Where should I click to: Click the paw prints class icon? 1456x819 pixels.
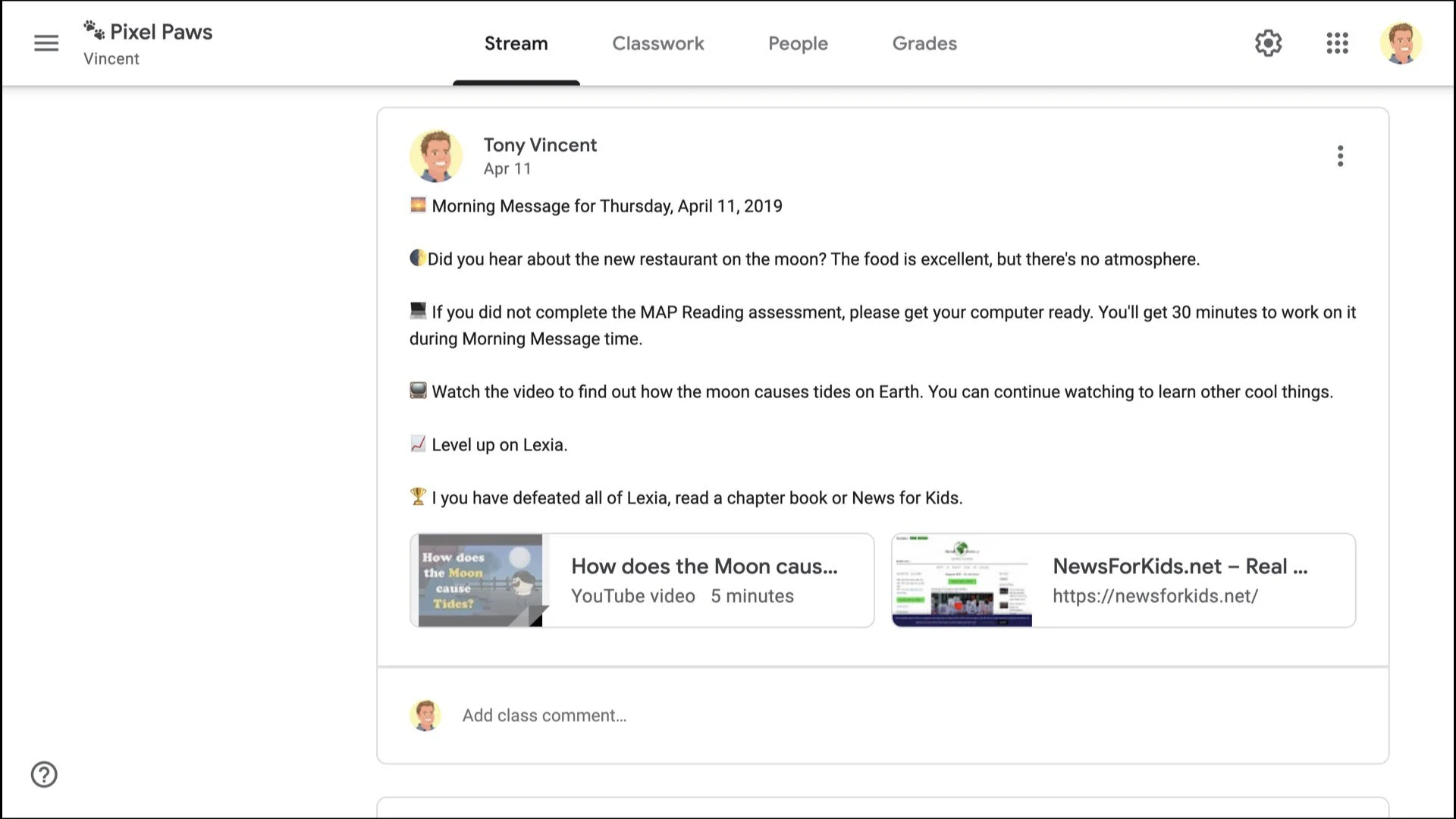[94, 31]
